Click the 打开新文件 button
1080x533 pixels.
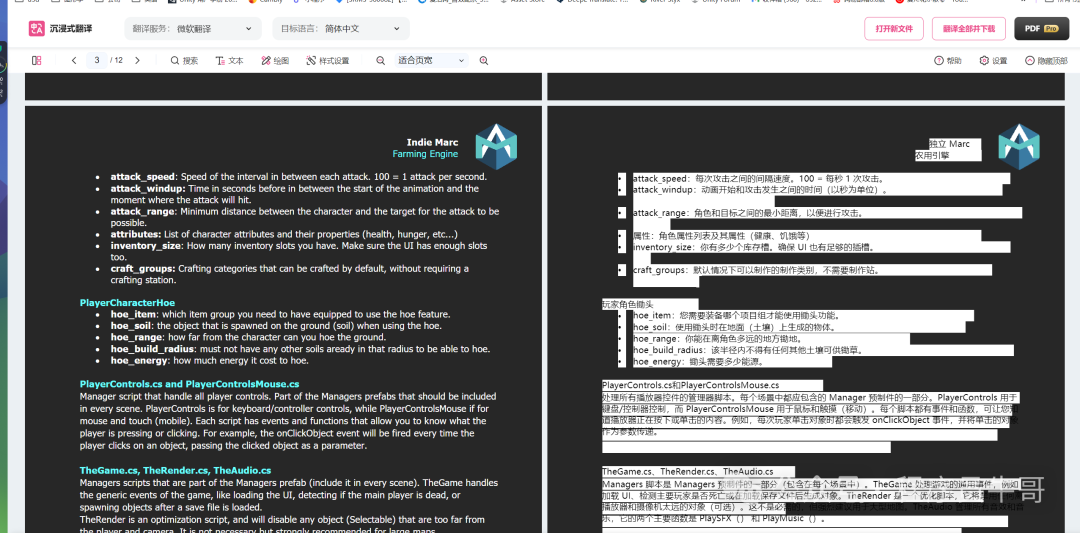(894, 29)
